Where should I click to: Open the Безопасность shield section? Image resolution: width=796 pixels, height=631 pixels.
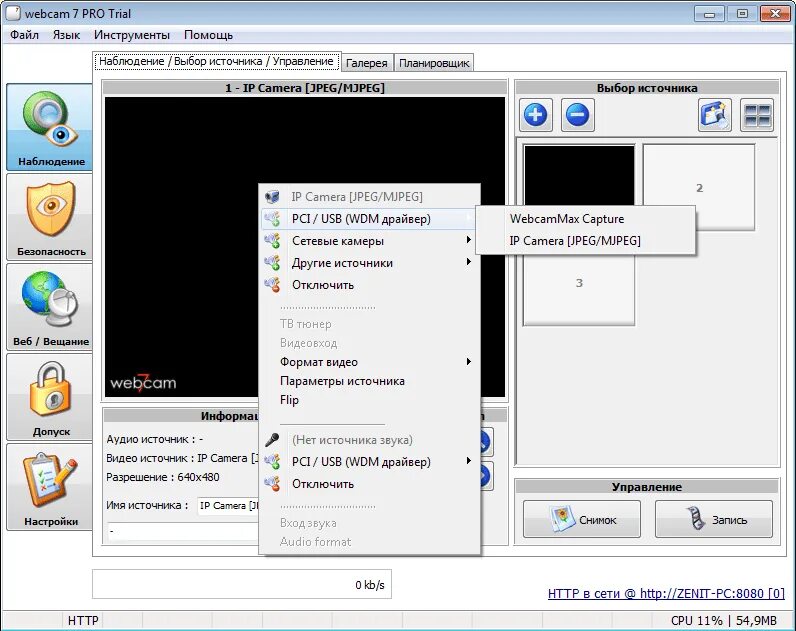tap(49, 217)
